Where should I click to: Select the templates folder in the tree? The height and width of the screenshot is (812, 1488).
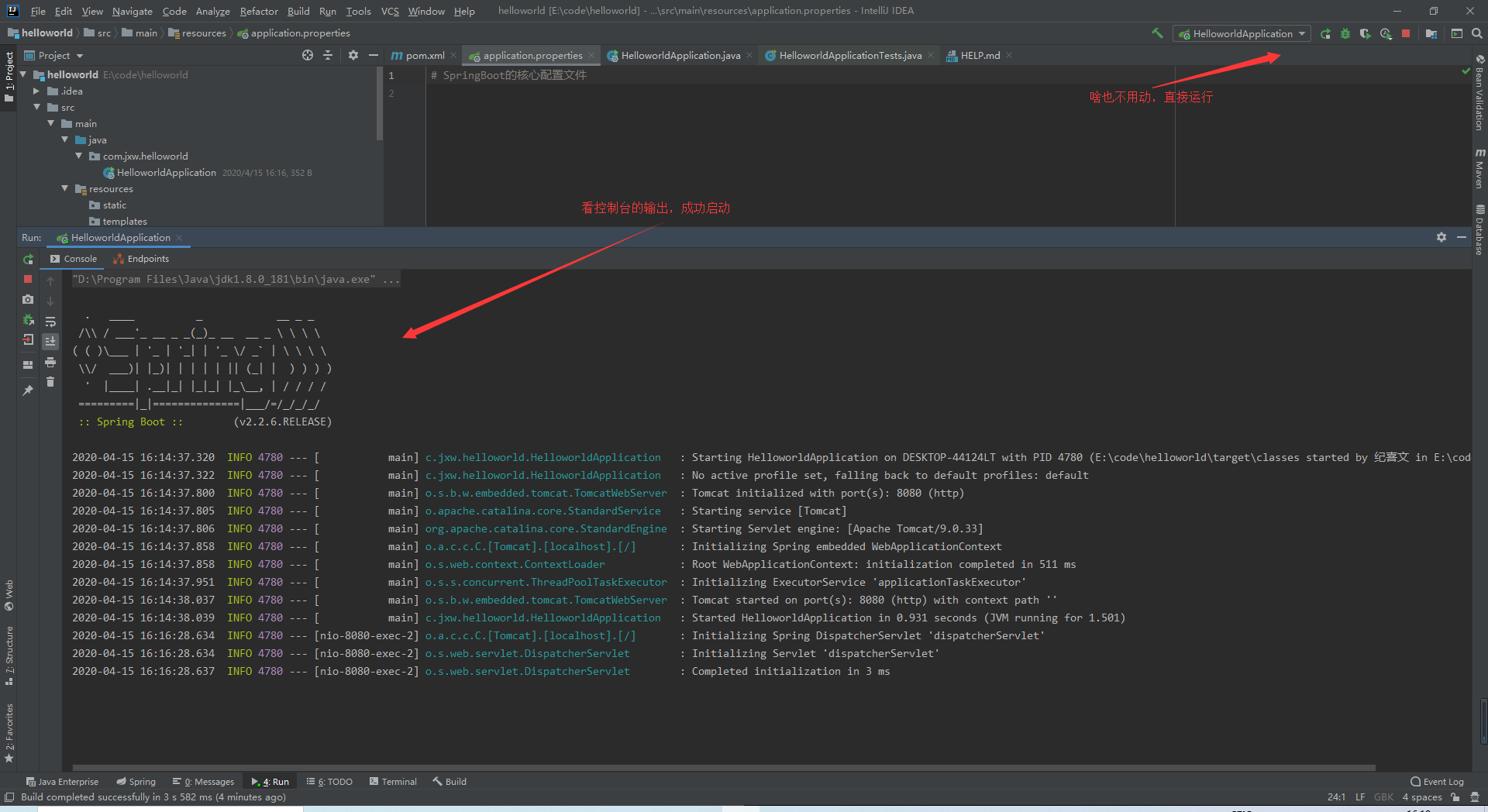pos(125,222)
